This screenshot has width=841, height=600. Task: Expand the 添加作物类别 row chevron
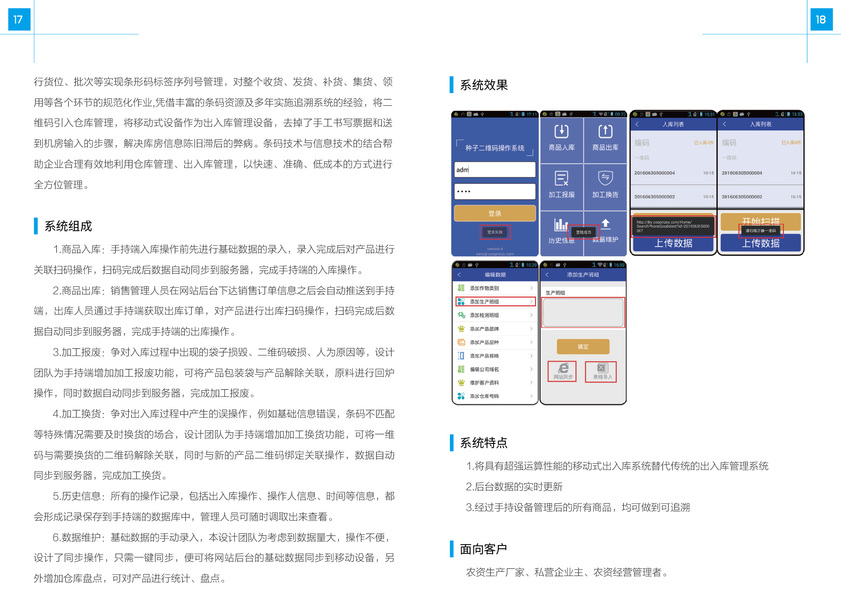tap(531, 288)
